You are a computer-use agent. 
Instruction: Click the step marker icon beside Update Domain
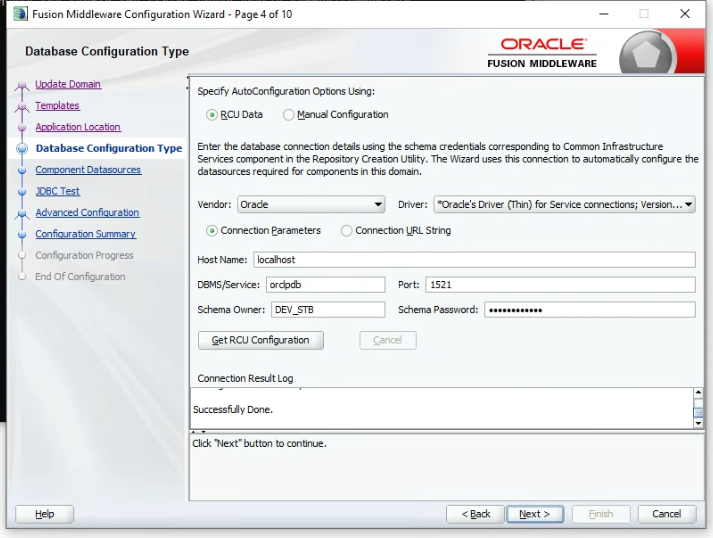point(21,85)
